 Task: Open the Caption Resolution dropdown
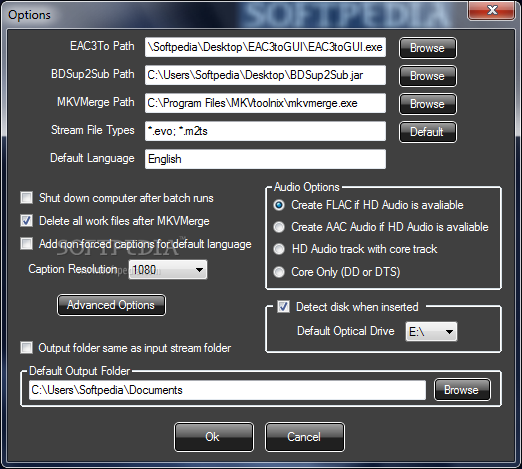(x=168, y=269)
